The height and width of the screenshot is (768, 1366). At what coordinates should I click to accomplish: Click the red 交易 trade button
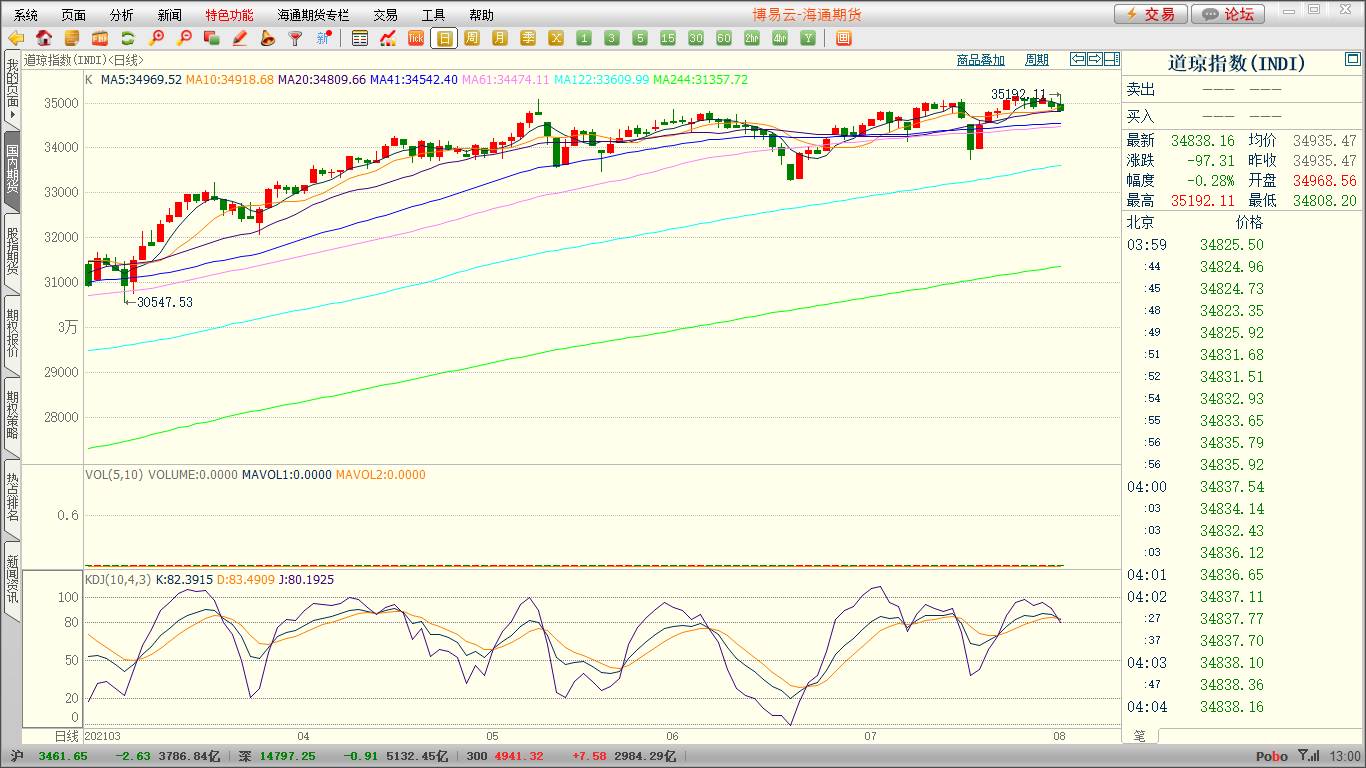click(1151, 14)
